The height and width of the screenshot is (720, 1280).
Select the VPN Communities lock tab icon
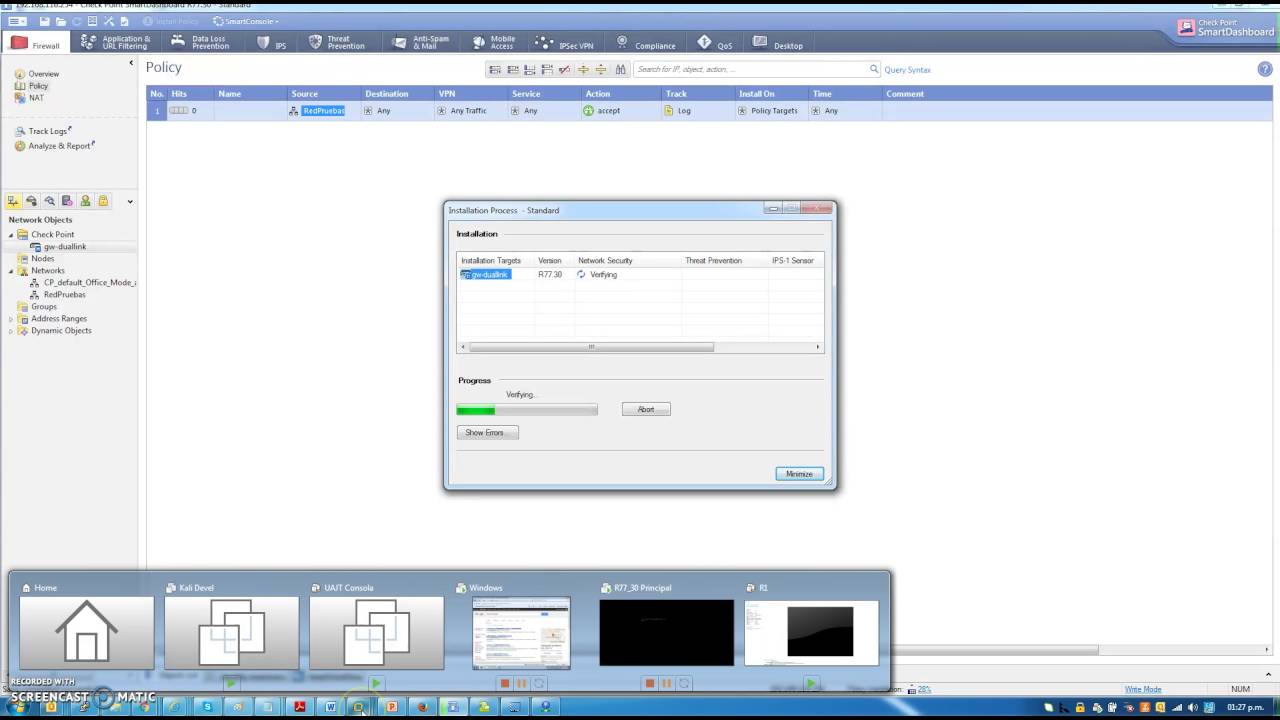pos(103,201)
